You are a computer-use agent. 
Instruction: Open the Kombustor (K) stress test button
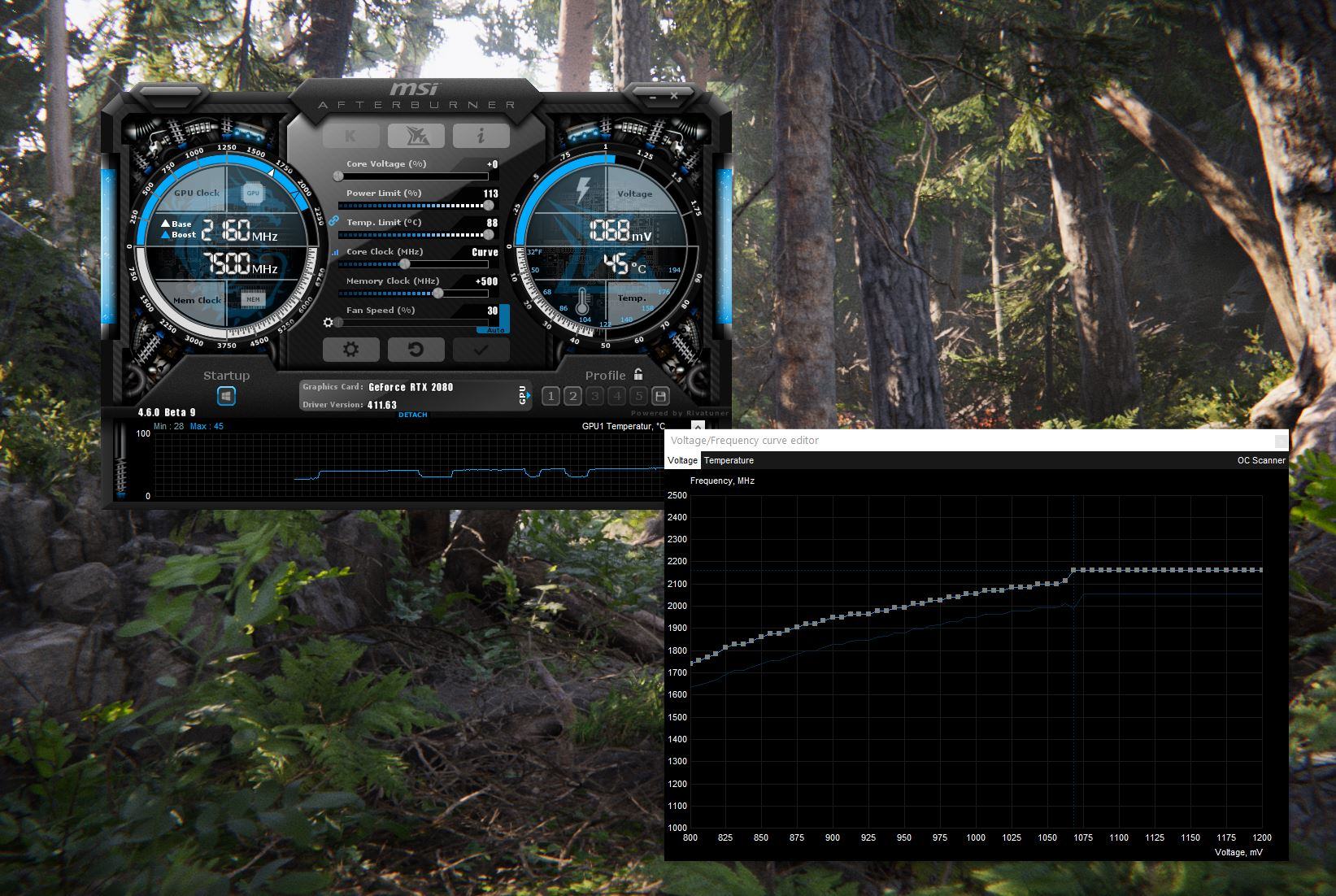click(x=350, y=136)
